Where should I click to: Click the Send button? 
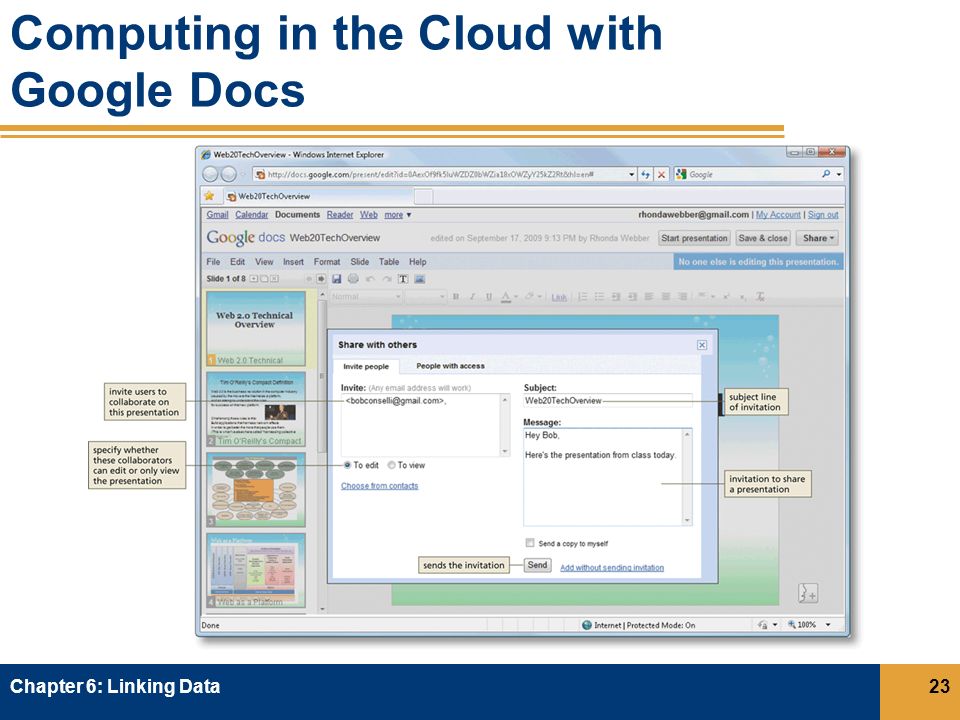pos(538,565)
